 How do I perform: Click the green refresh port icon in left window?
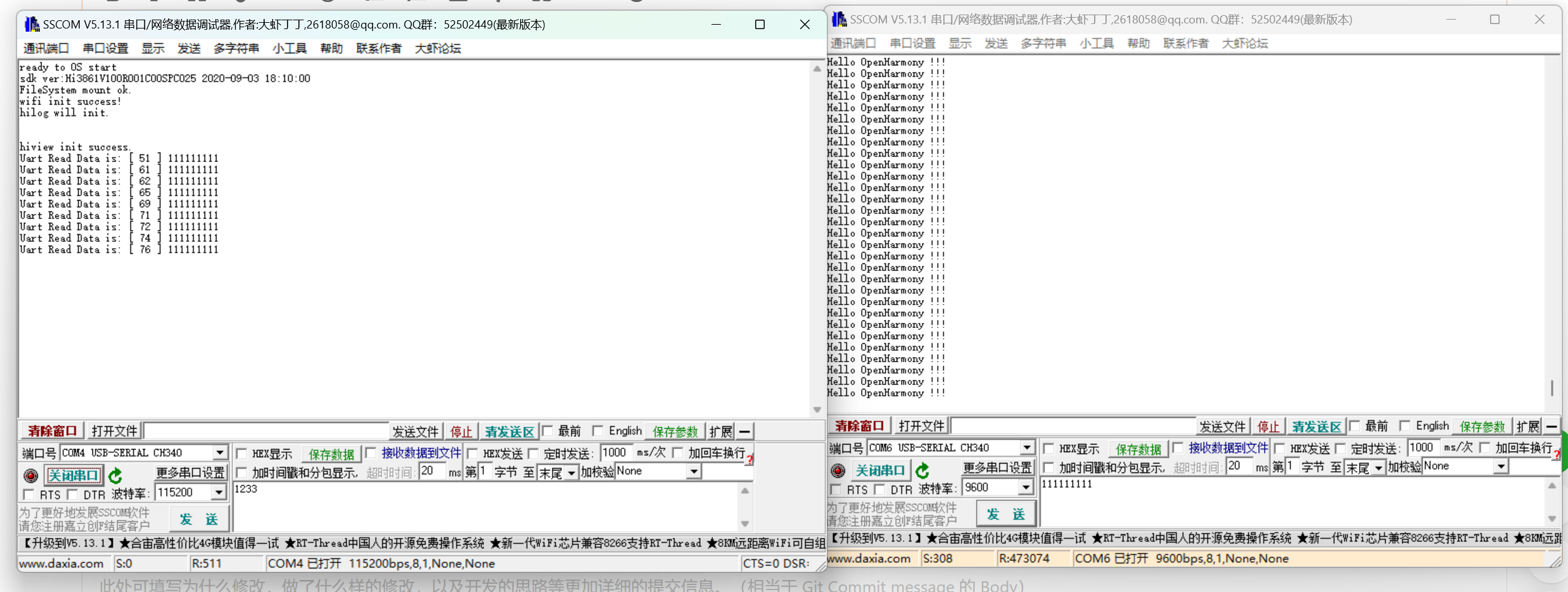(115, 475)
